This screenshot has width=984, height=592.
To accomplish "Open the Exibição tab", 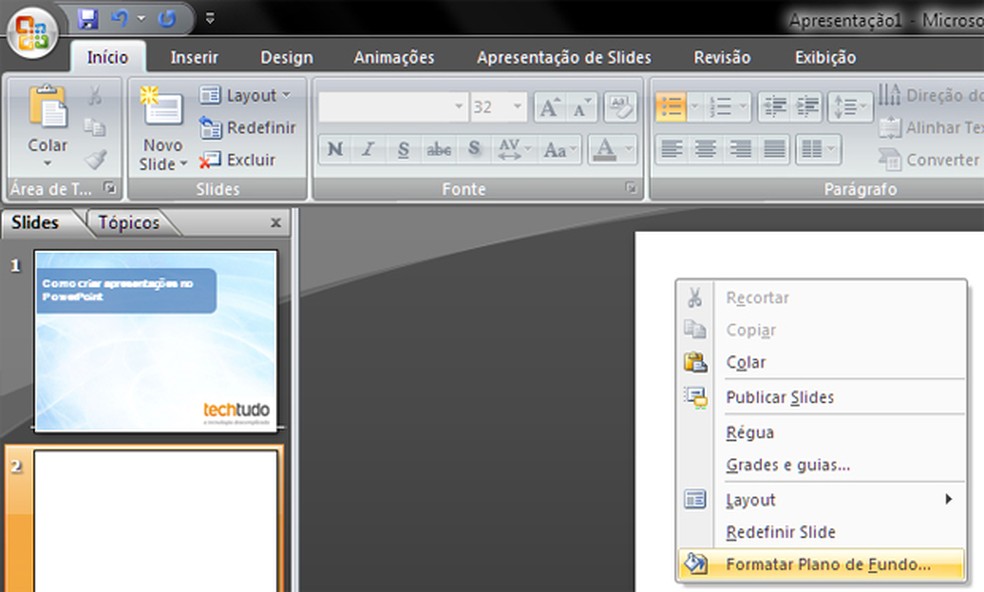I will [x=825, y=57].
